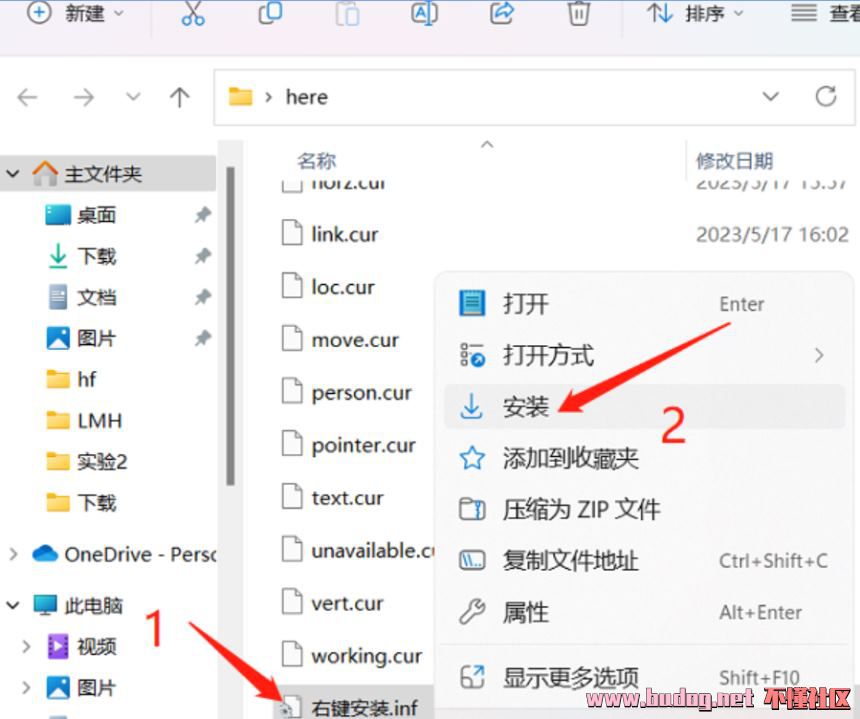Click the link.cur file icon
This screenshot has height=719, width=860.
pyautogui.click(x=292, y=232)
